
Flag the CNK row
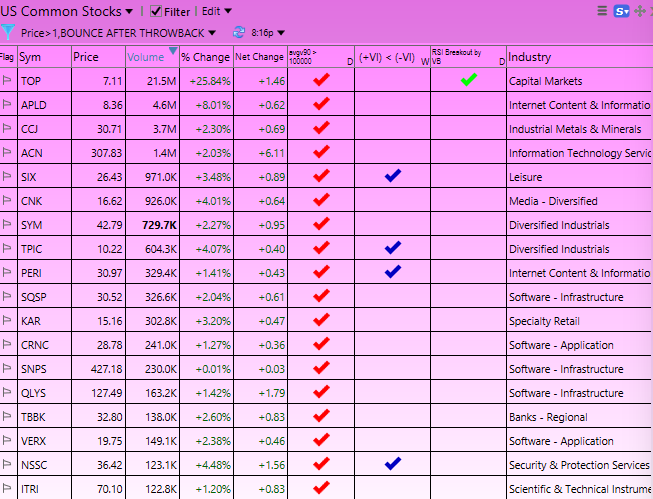[7, 200]
